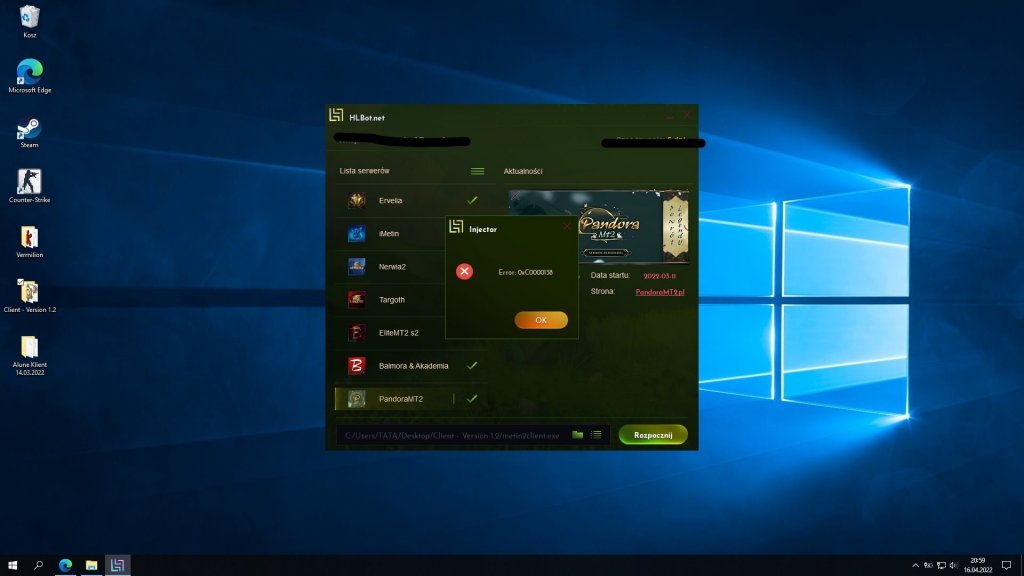
Task: Open the taskbar clock and calendar
Action: (978, 565)
